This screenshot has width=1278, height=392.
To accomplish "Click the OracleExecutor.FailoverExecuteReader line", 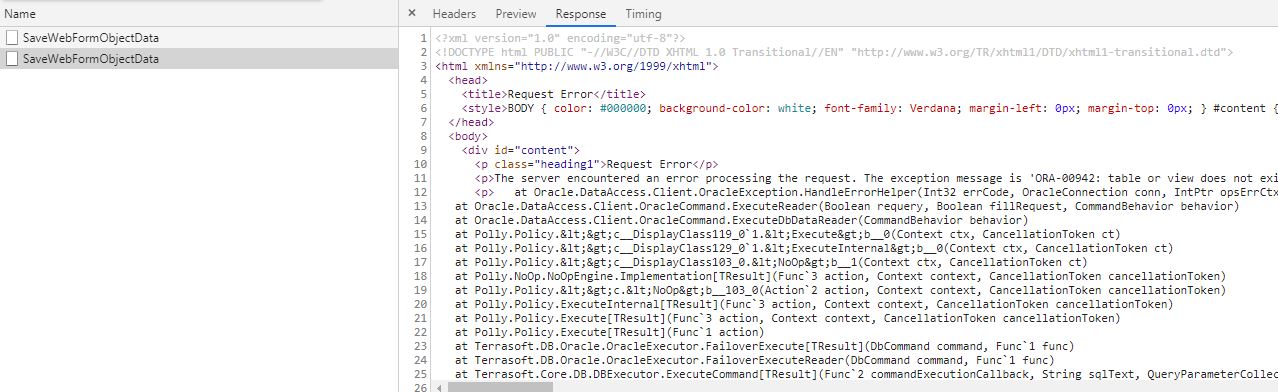I will coord(754,359).
